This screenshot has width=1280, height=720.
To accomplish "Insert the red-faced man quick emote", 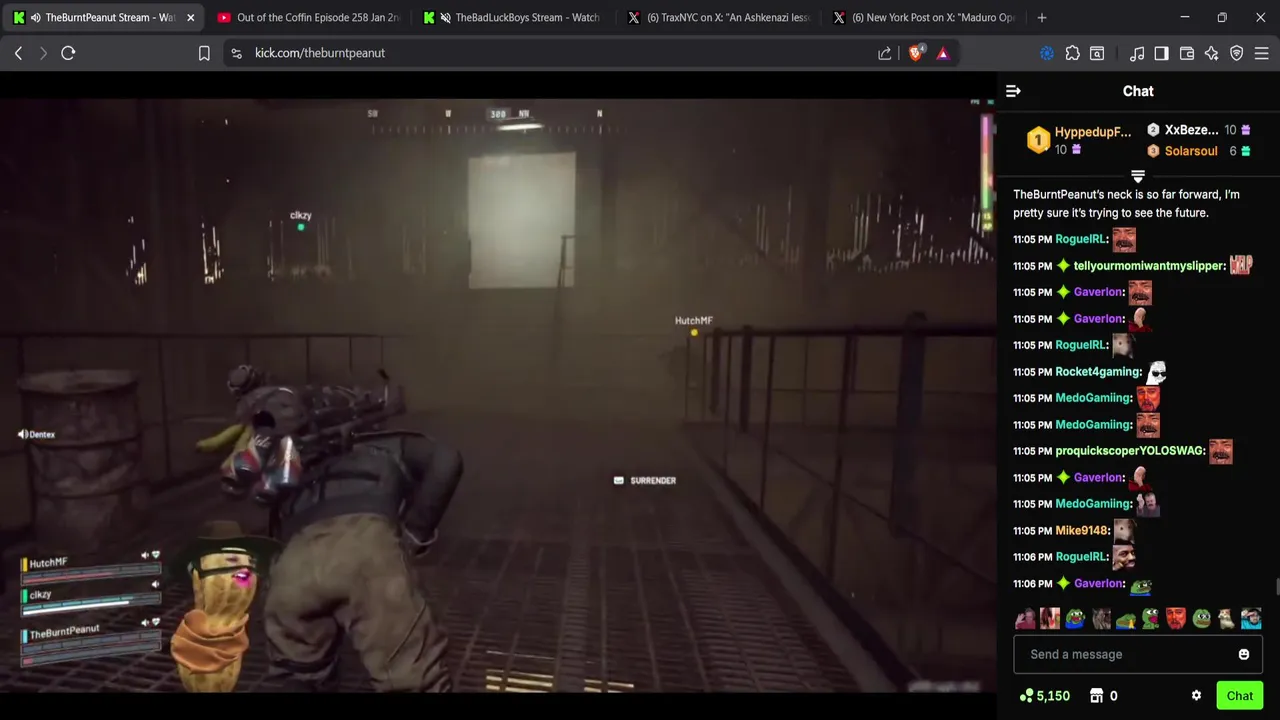I will [1176, 619].
